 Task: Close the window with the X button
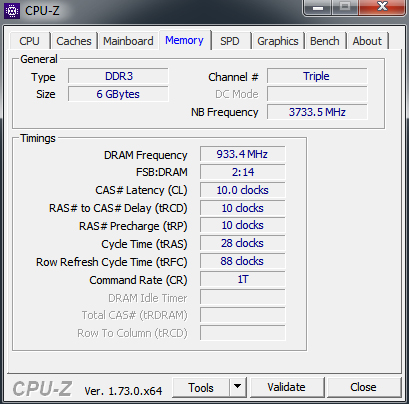(x=382, y=7)
